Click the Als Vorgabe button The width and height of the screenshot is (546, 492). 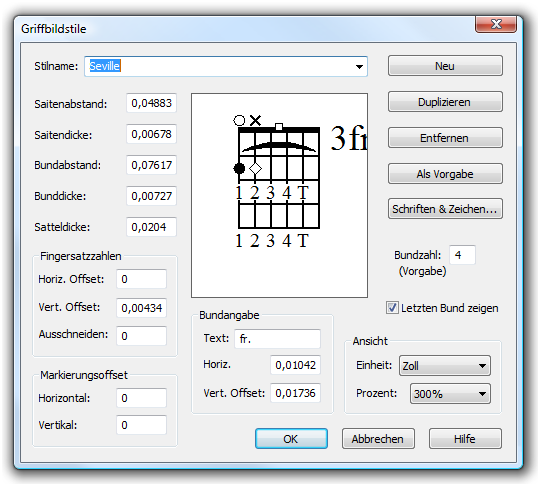[445, 173]
